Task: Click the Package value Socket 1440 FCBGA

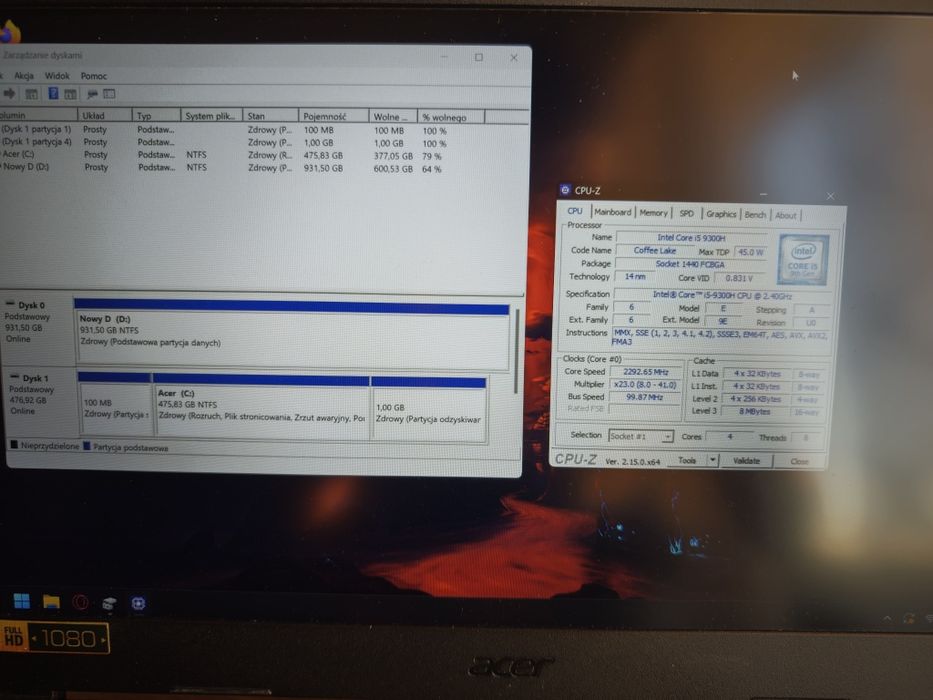Action: [690, 264]
